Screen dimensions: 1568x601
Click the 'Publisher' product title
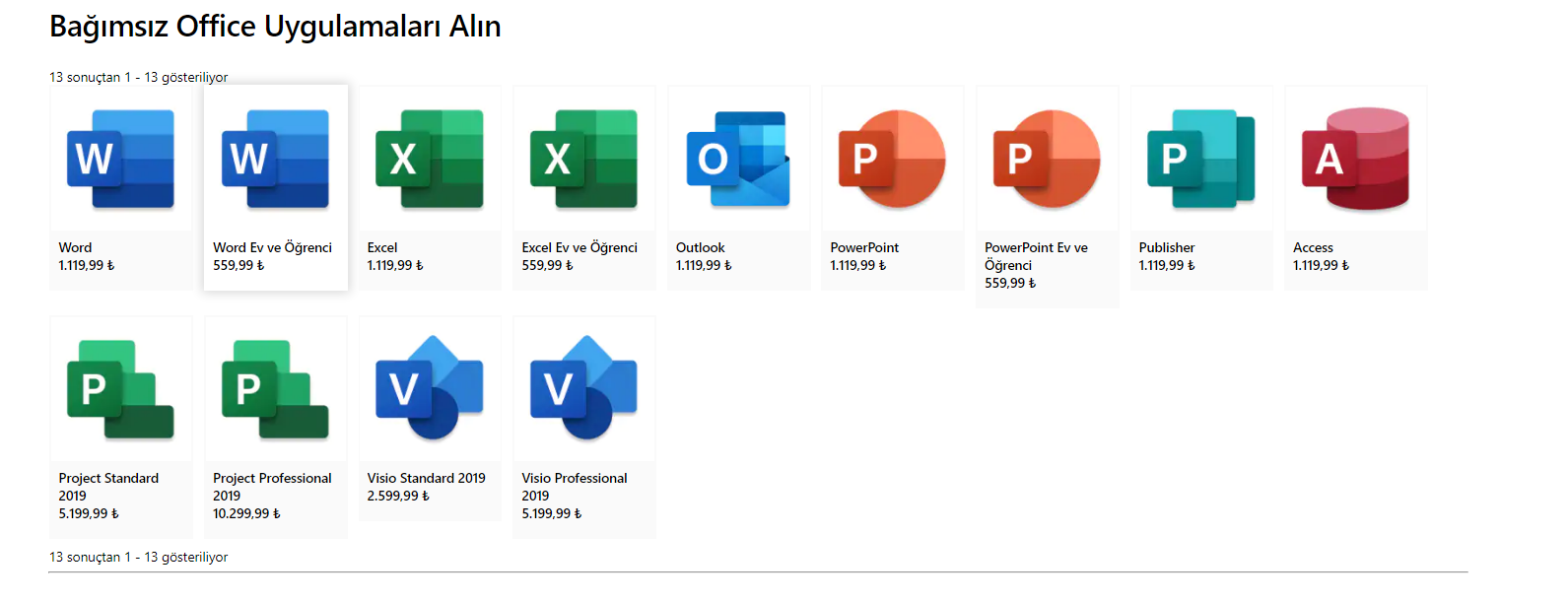click(1167, 247)
